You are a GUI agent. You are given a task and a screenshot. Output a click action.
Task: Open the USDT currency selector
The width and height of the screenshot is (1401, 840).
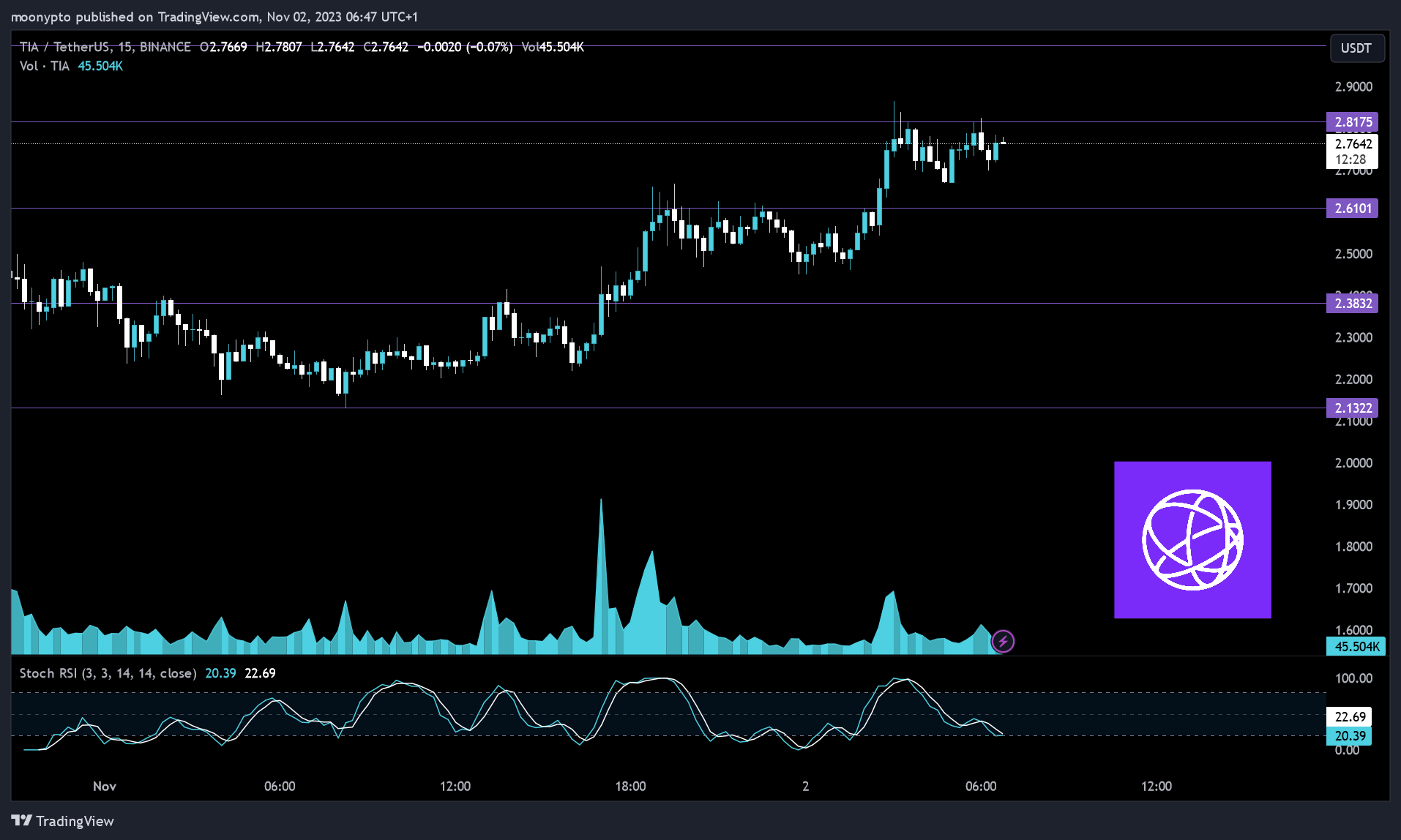pyautogui.click(x=1356, y=48)
